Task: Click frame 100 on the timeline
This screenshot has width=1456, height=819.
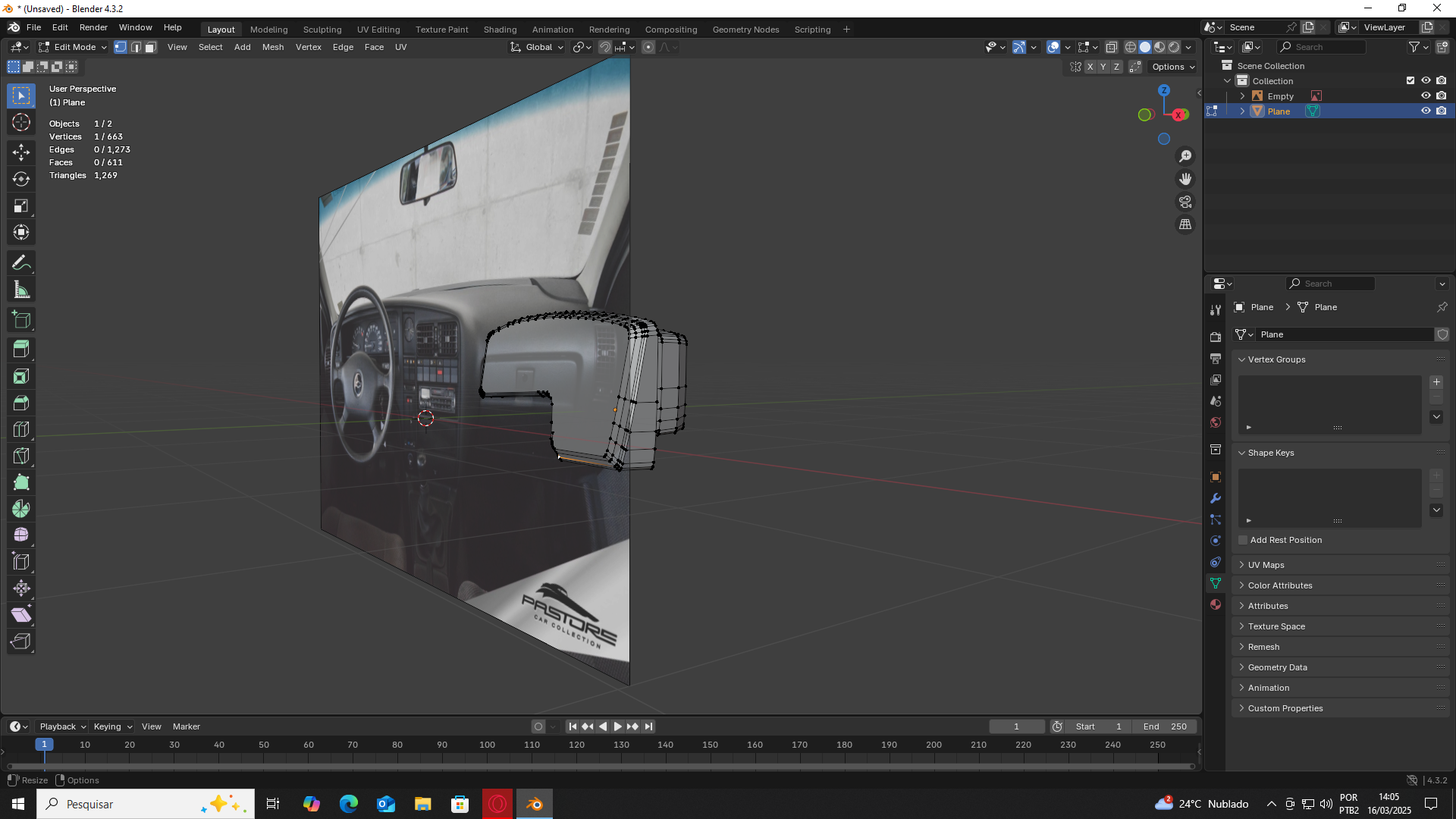Action: 487,745
